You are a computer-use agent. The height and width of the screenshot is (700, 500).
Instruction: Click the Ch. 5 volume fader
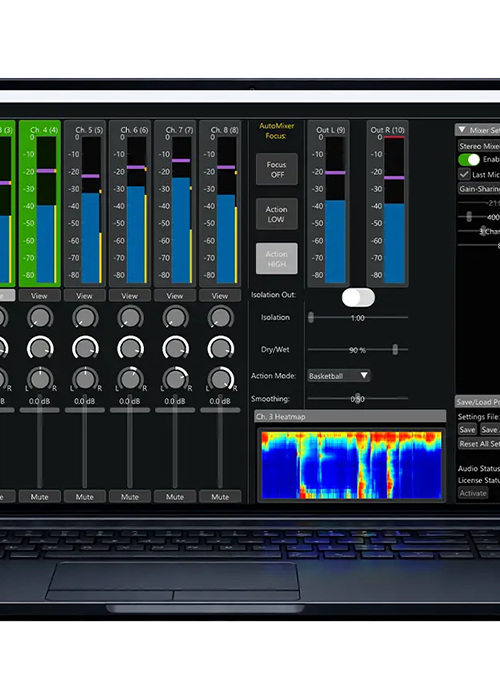point(85,442)
